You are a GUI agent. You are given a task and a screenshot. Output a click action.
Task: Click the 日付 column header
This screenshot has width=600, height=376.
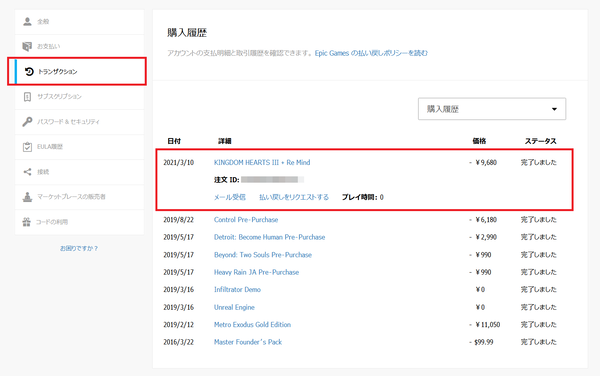[x=174, y=141]
